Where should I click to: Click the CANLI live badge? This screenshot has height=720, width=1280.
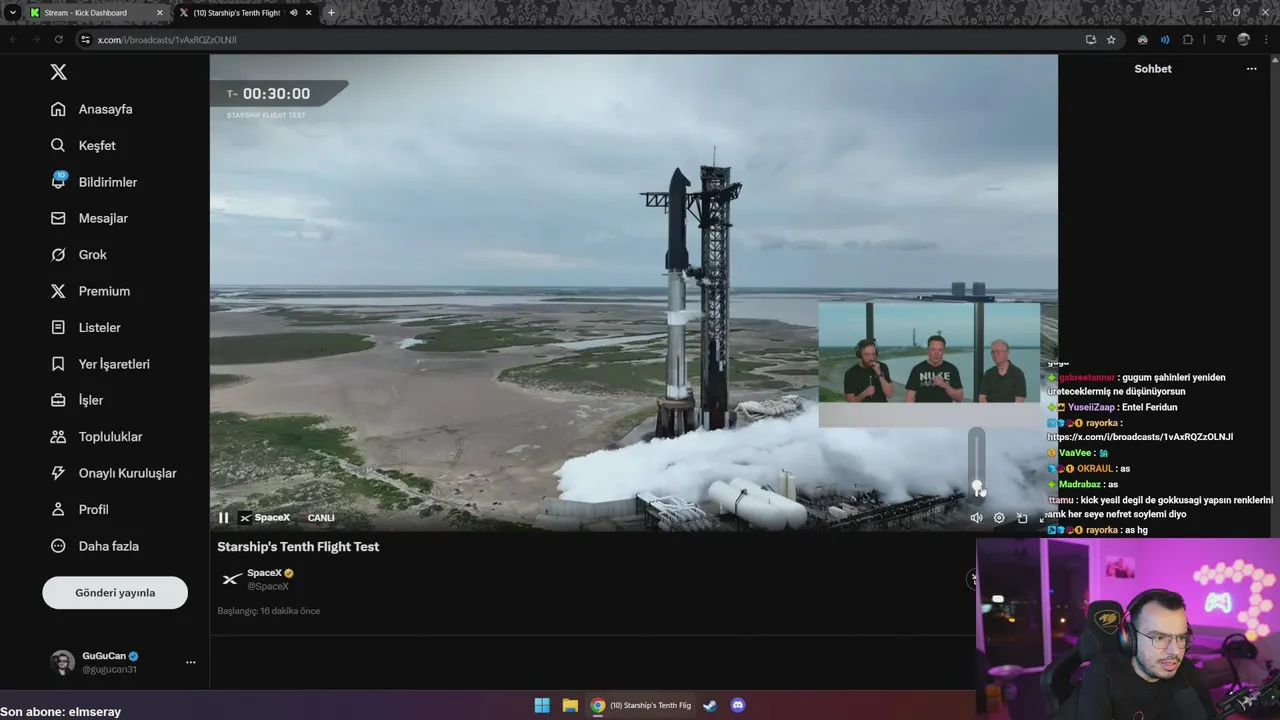coord(321,517)
